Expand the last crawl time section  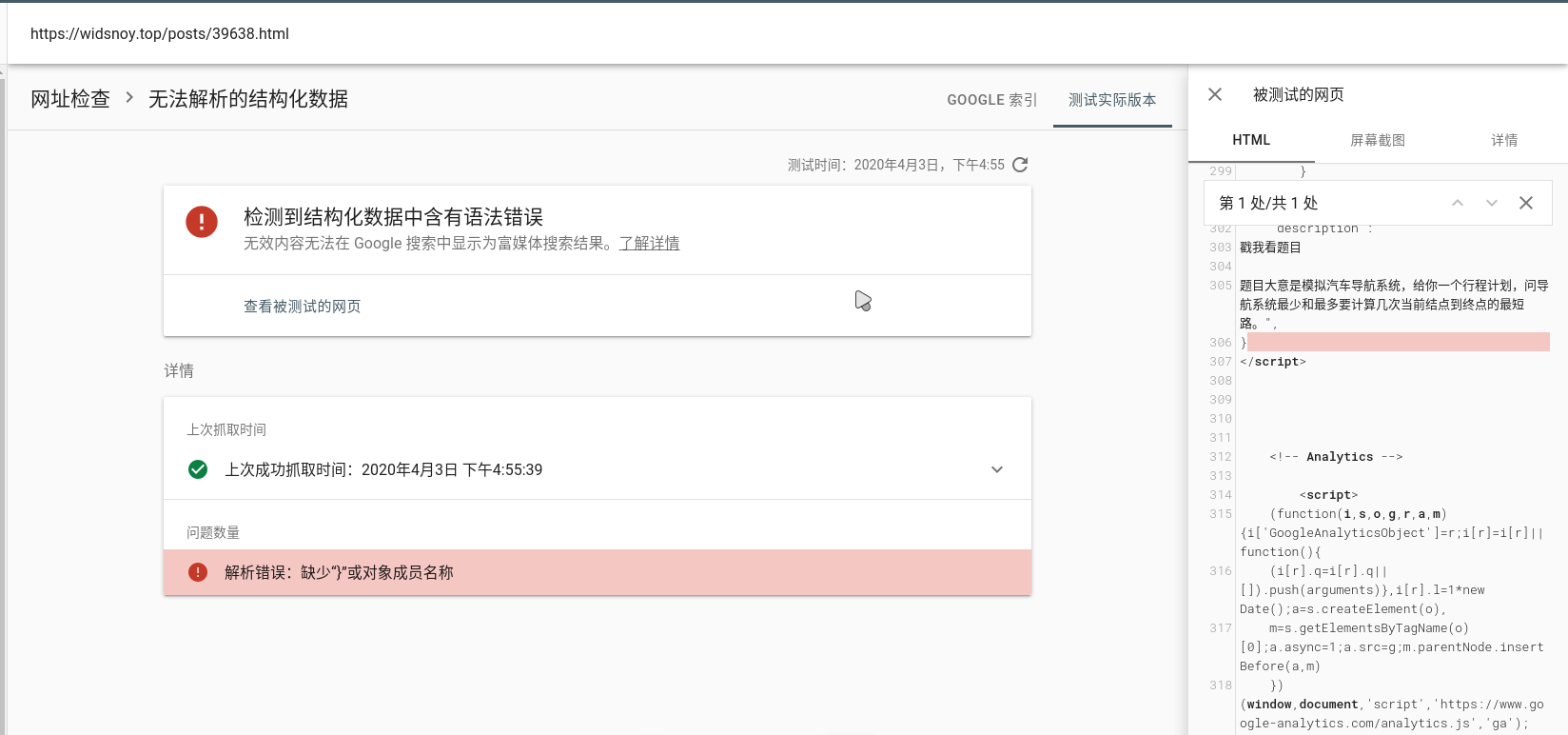(997, 469)
